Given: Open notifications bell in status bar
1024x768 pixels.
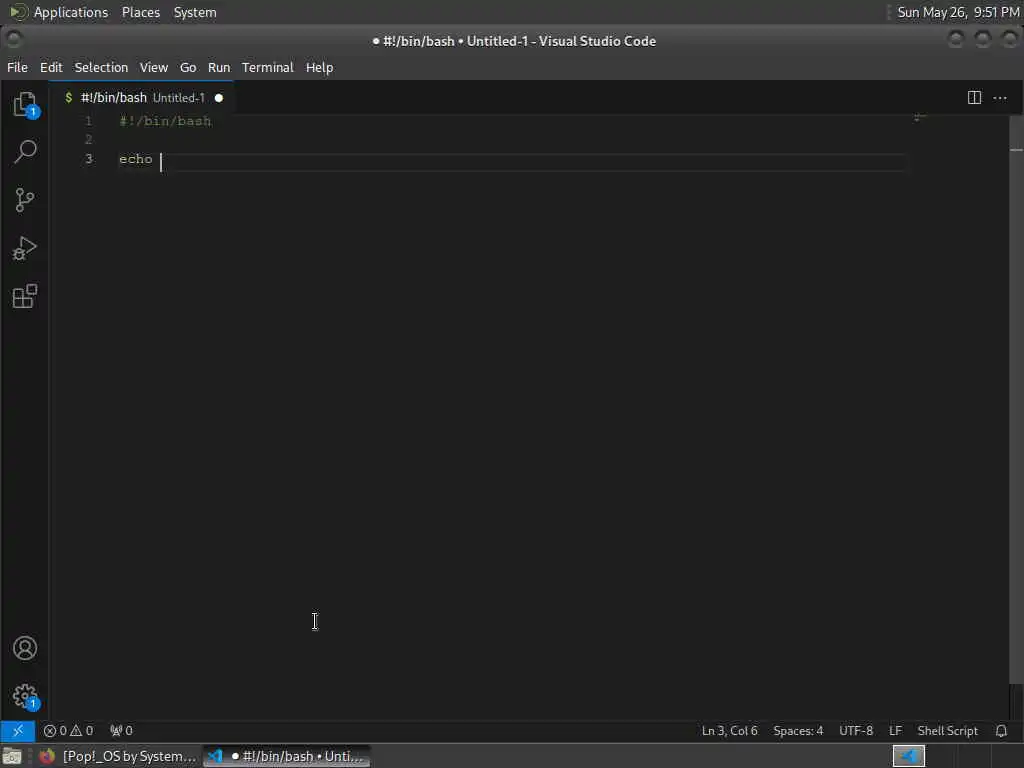Looking at the screenshot, I should (1001, 731).
